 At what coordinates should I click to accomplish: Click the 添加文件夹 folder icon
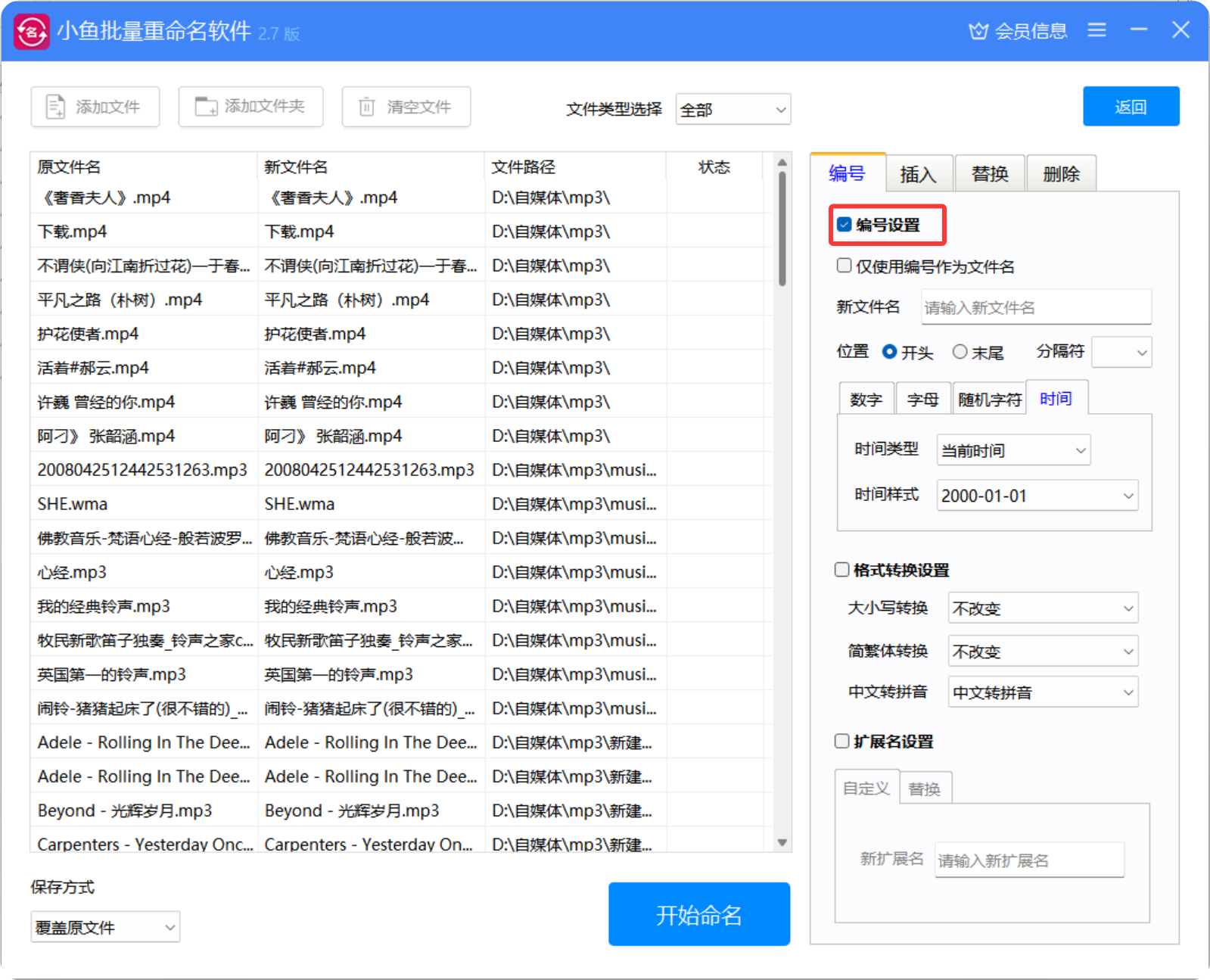tap(206, 107)
